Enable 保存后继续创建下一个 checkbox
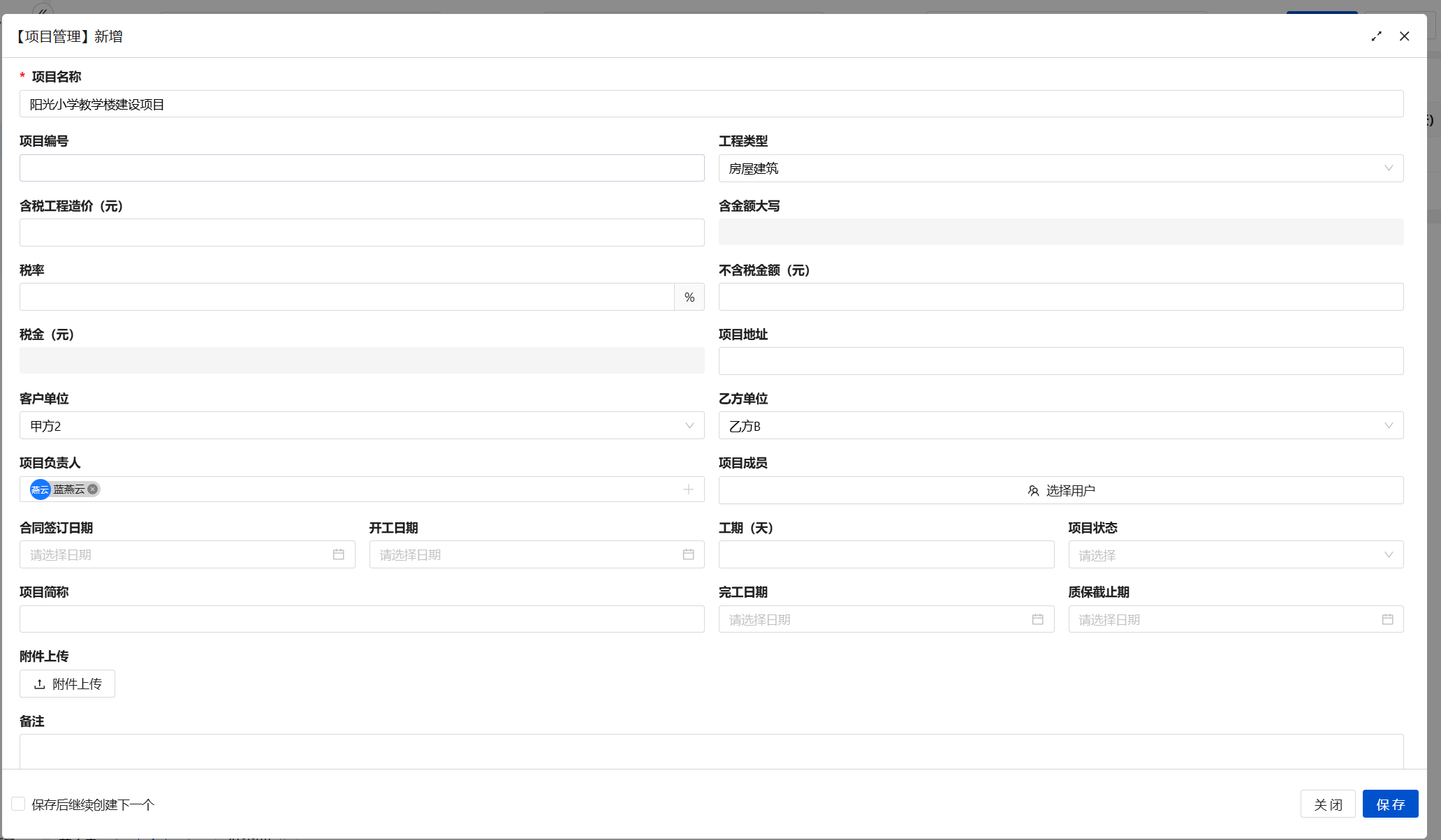 click(19, 804)
